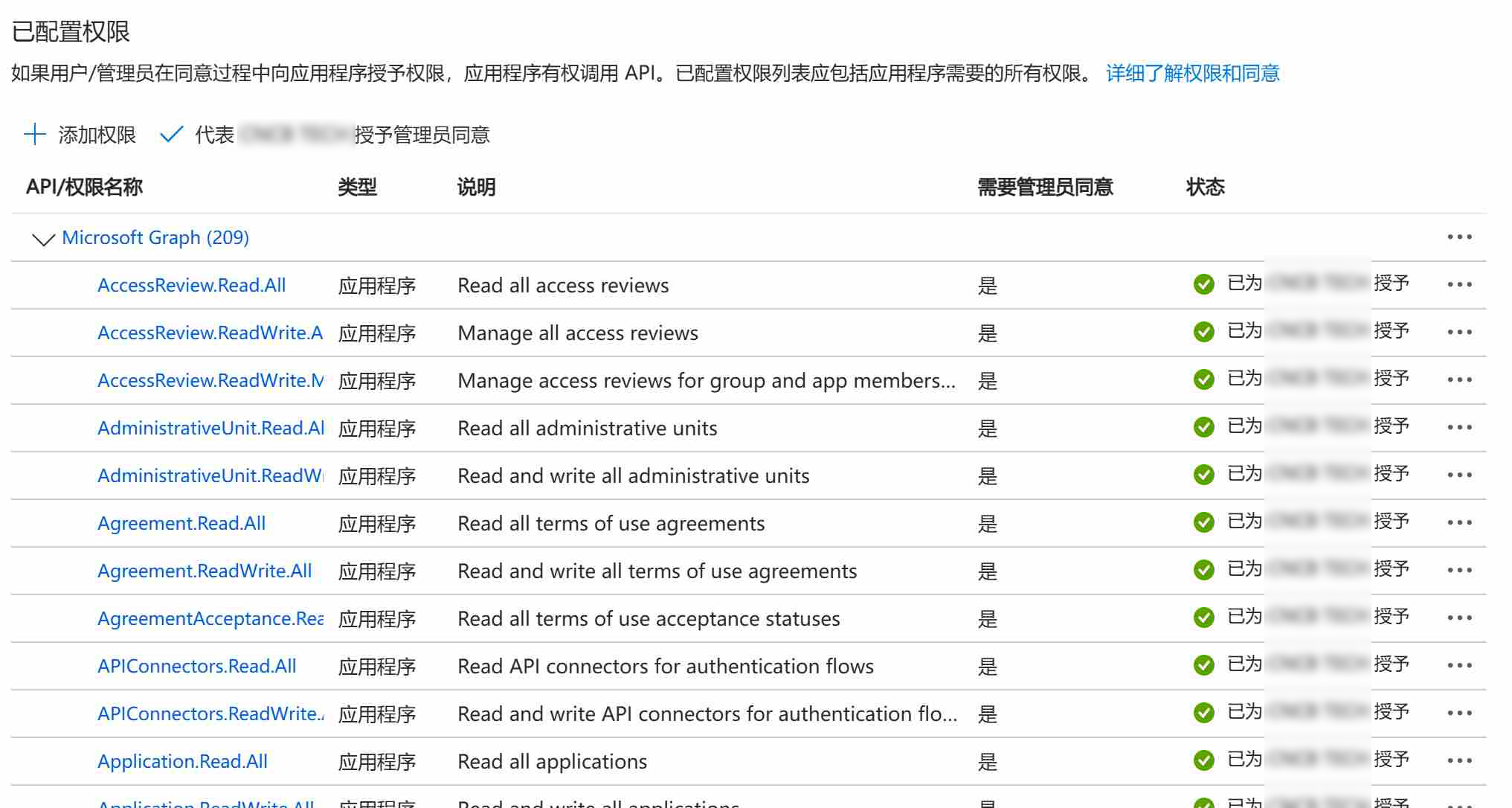The image size is (1512, 808).
Task: Open ellipsis menu for Agreement.ReadWrite.All row
Action: (x=1459, y=571)
